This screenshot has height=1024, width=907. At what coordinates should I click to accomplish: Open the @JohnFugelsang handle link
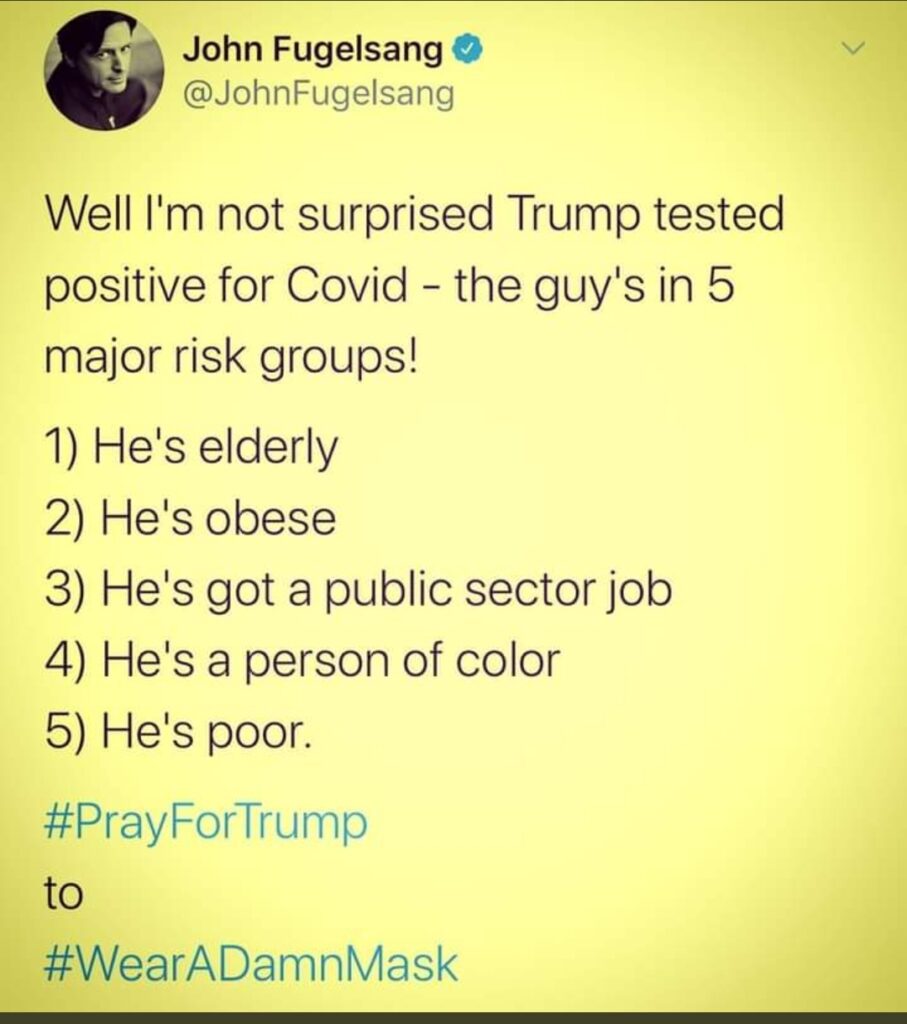pos(318,94)
